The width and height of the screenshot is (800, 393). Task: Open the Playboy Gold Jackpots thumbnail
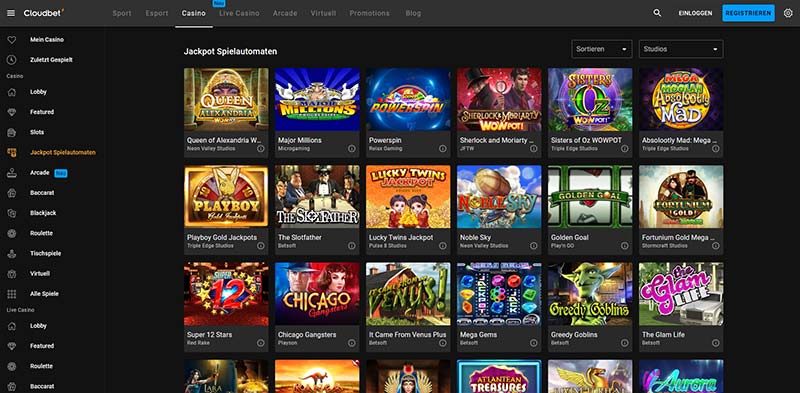(x=226, y=196)
